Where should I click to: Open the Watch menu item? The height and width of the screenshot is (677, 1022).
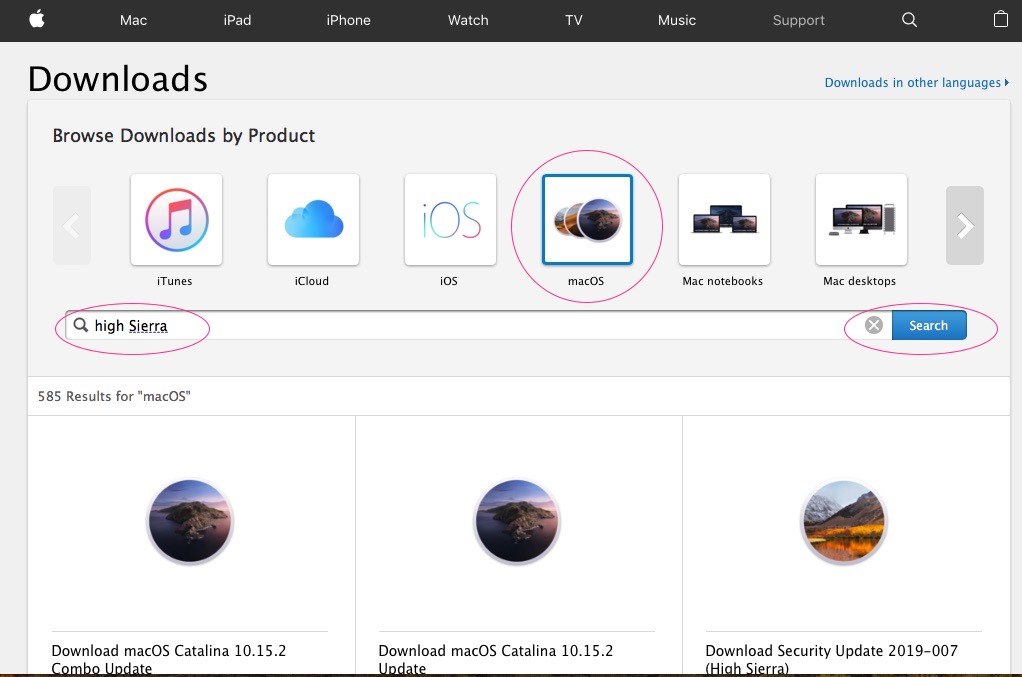point(468,20)
